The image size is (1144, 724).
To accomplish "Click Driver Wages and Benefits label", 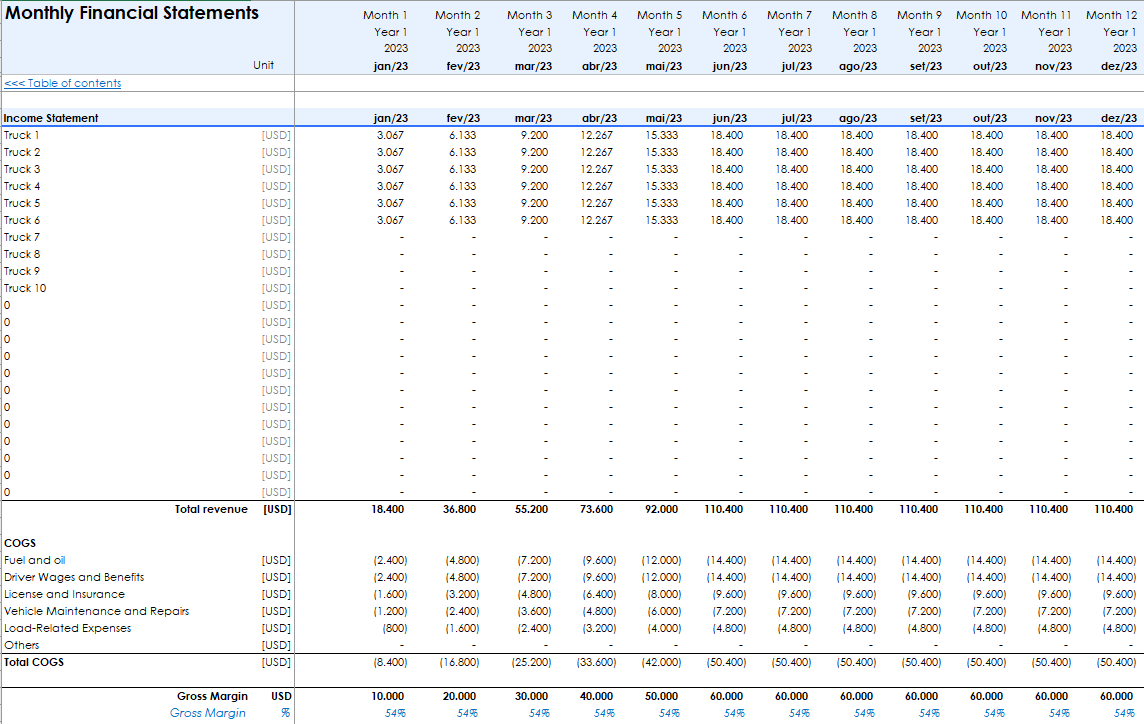I will click(x=74, y=577).
